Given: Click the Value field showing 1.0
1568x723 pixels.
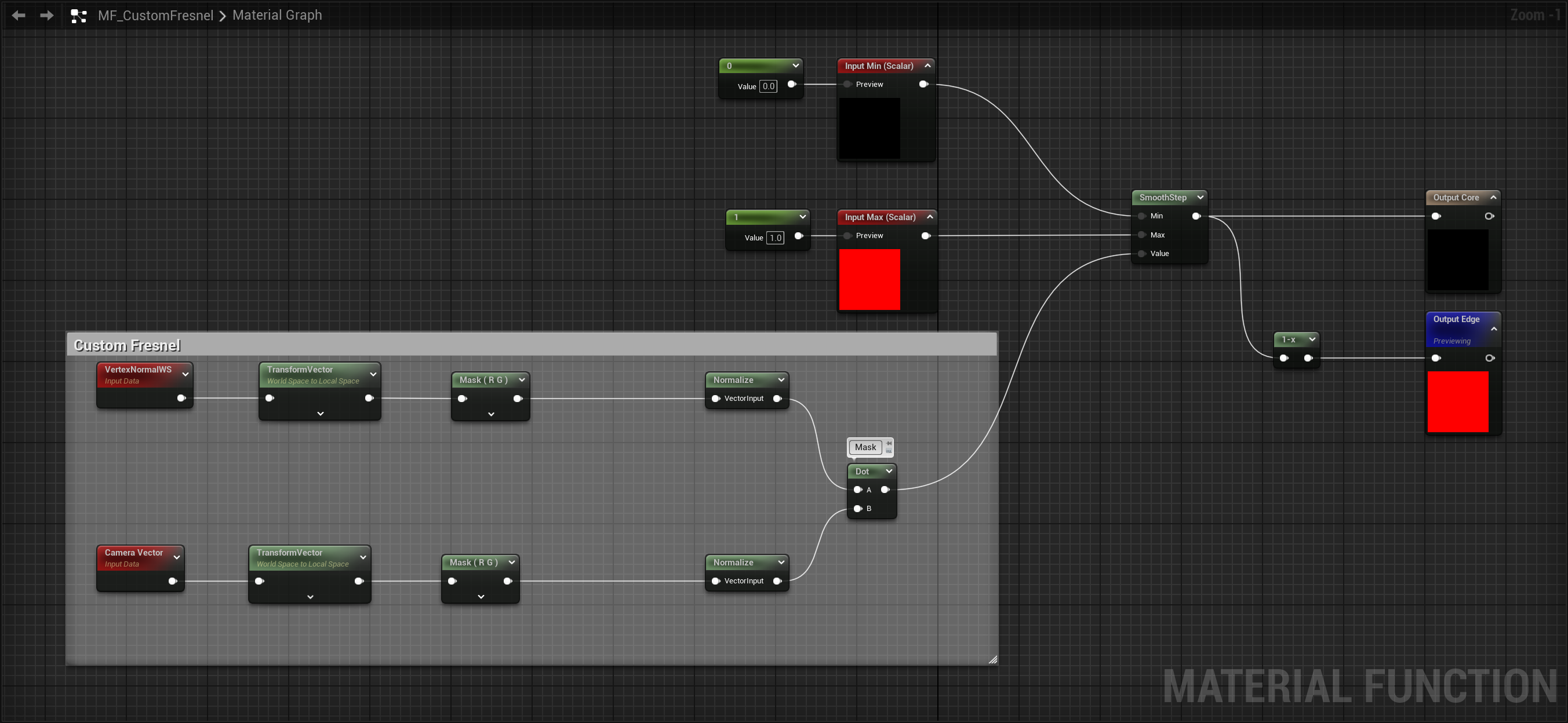Looking at the screenshot, I should pos(775,238).
